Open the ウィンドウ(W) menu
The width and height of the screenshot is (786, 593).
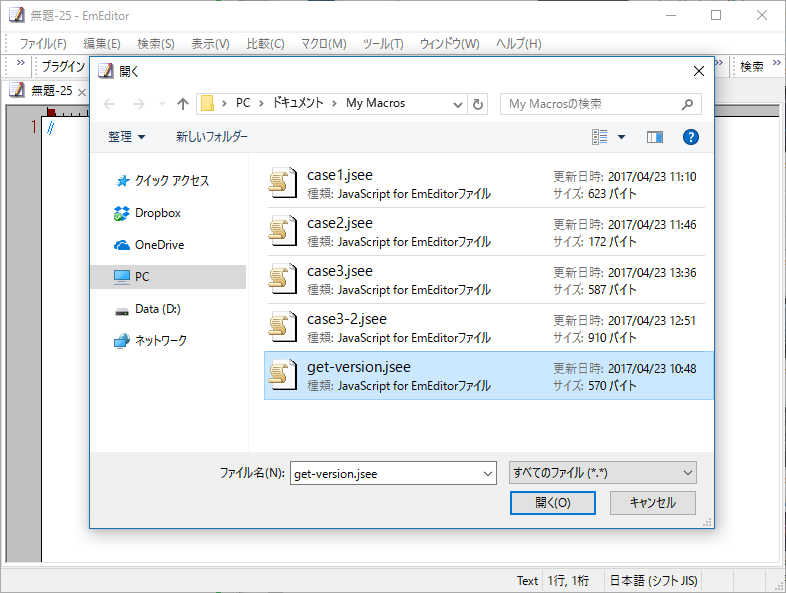pos(450,44)
